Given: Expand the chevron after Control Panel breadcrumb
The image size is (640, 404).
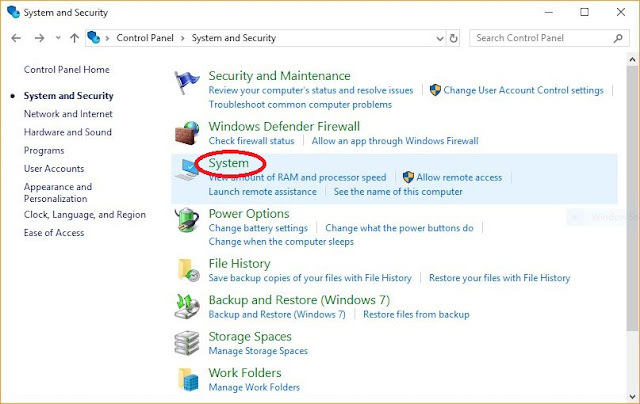Looking at the screenshot, I should tap(182, 38).
